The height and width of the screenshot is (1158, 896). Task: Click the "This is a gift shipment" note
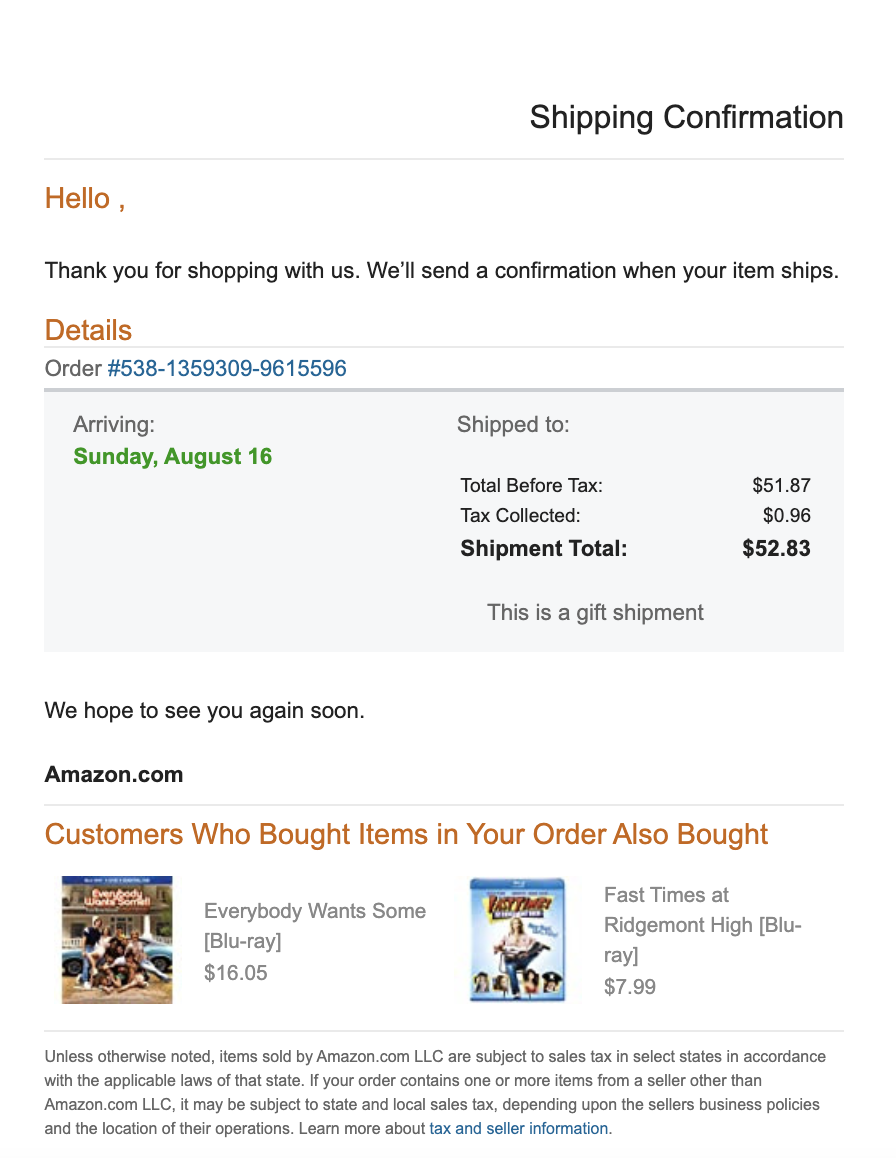pyautogui.click(x=595, y=612)
